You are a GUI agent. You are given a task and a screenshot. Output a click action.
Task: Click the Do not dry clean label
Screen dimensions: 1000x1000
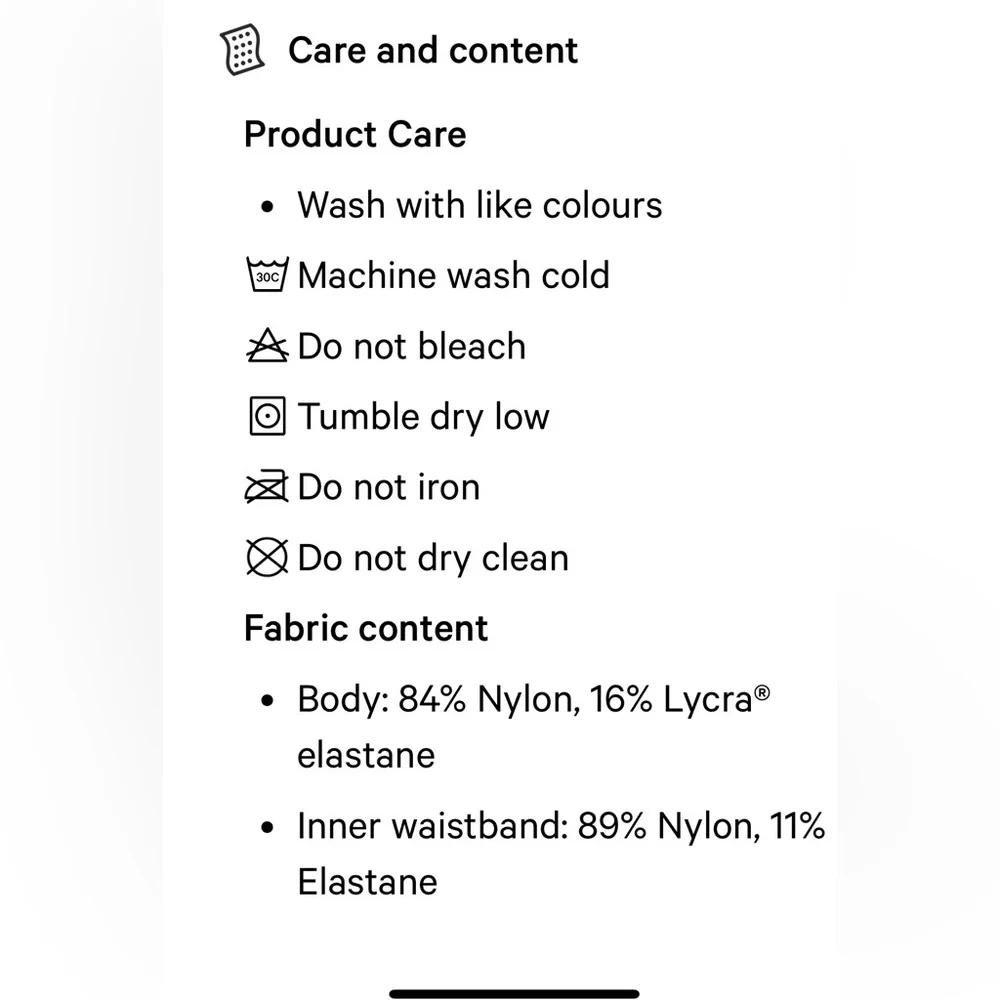[433, 558]
